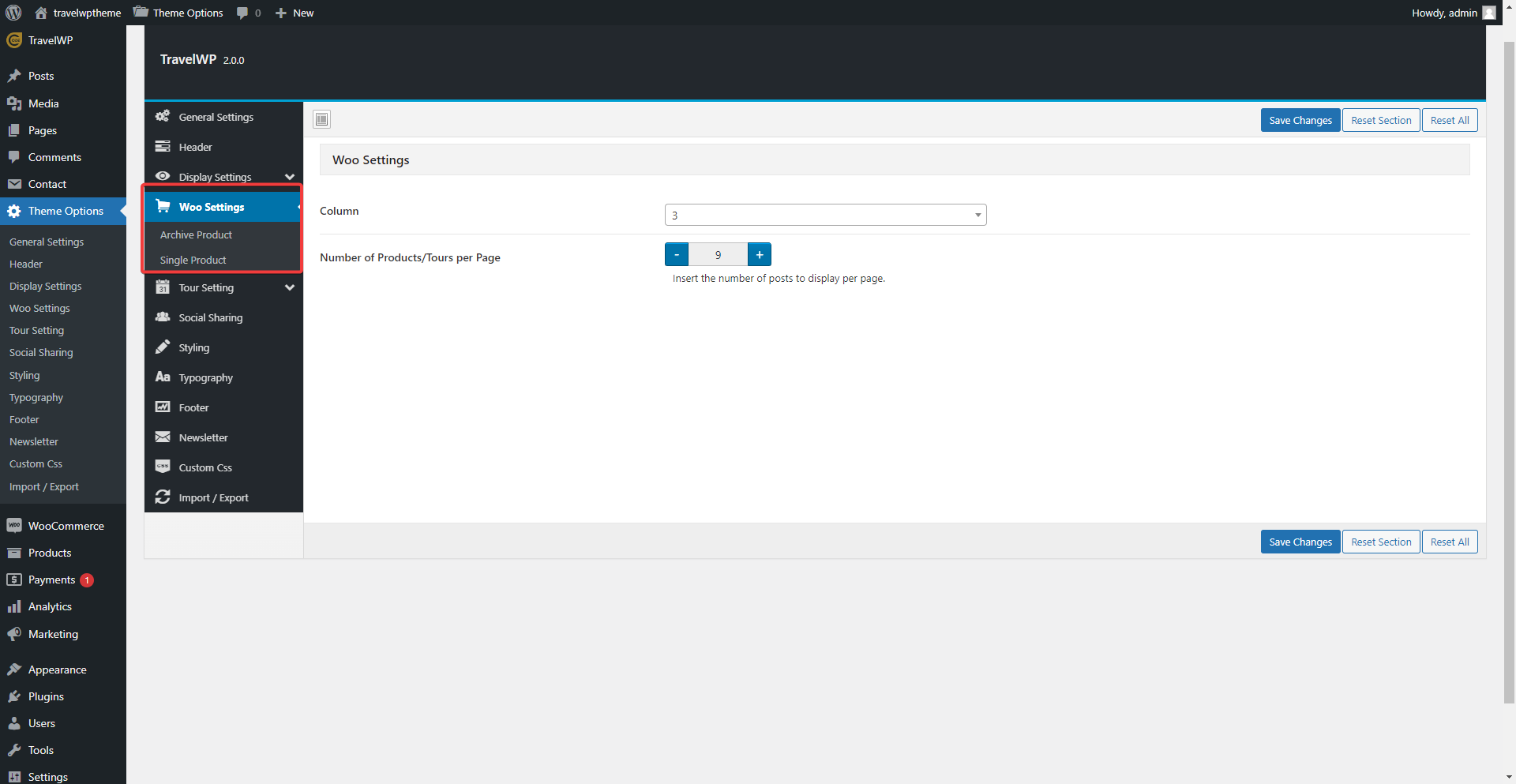The width and height of the screenshot is (1516, 784).
Task: Open Single Product subsection
Action: (193, 260)
